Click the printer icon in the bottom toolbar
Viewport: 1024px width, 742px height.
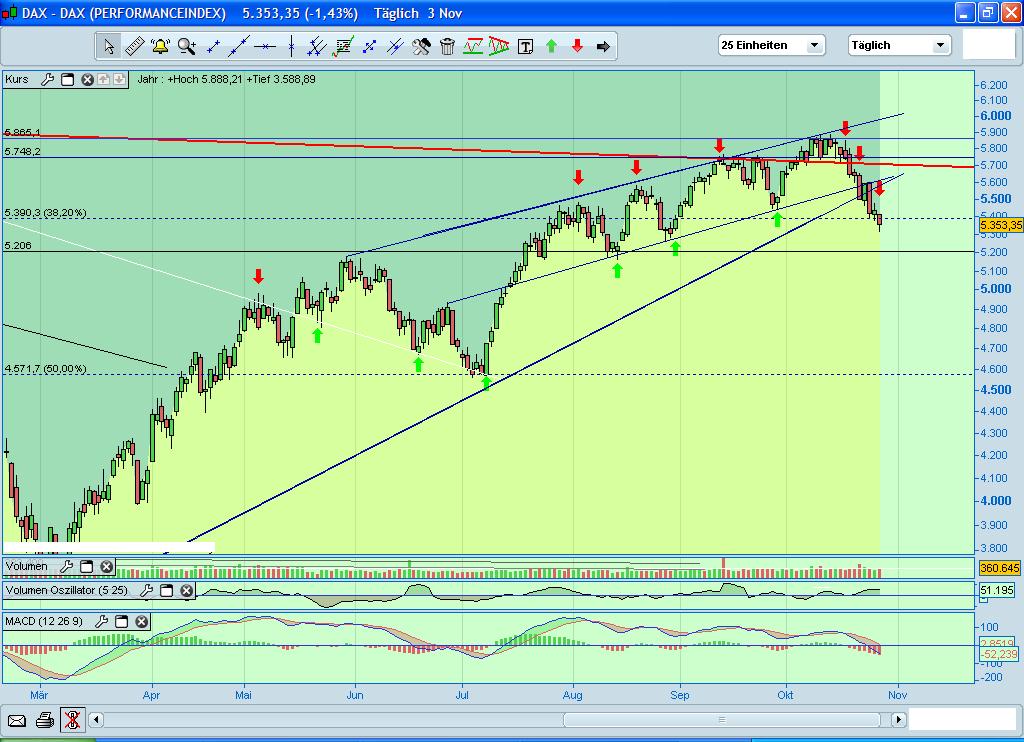(x=42, y=719)
